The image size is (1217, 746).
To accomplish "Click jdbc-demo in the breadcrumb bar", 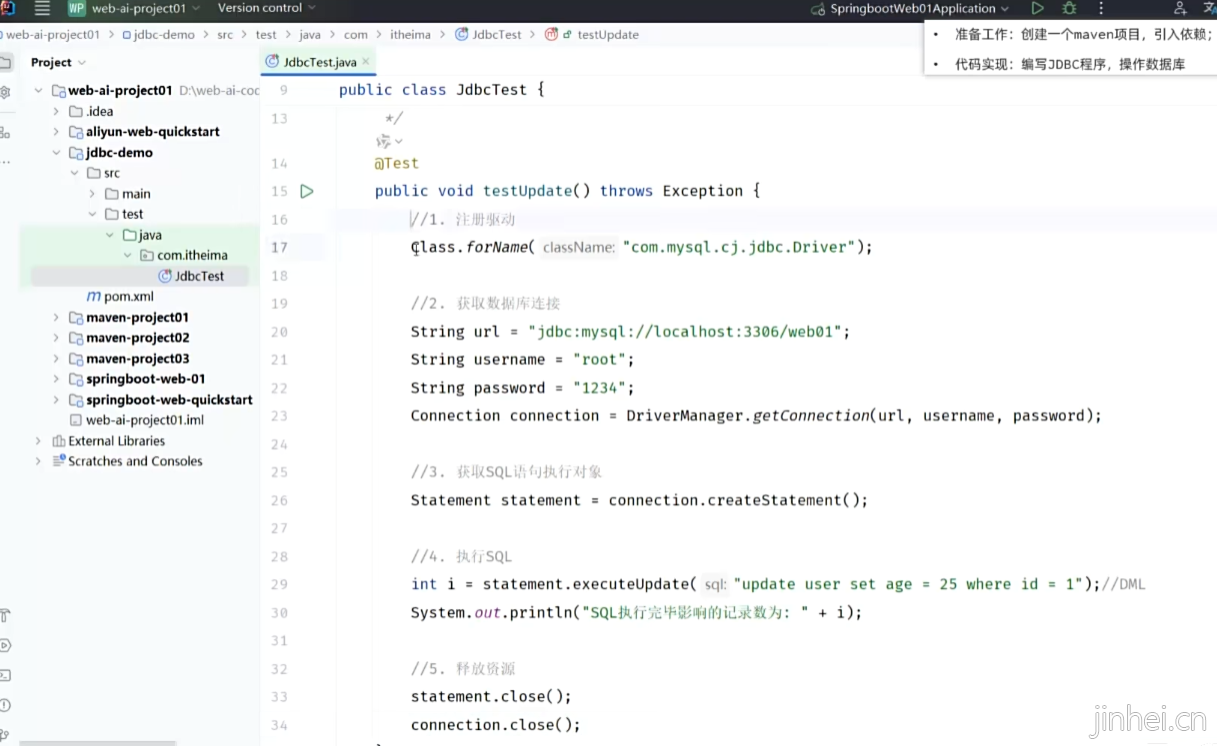I will 165,34.
